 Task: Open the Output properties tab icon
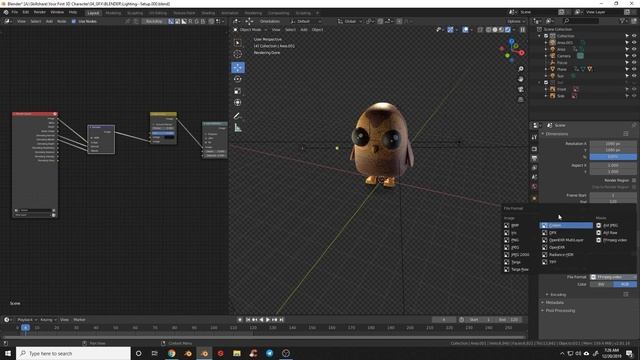coord(534,158)
